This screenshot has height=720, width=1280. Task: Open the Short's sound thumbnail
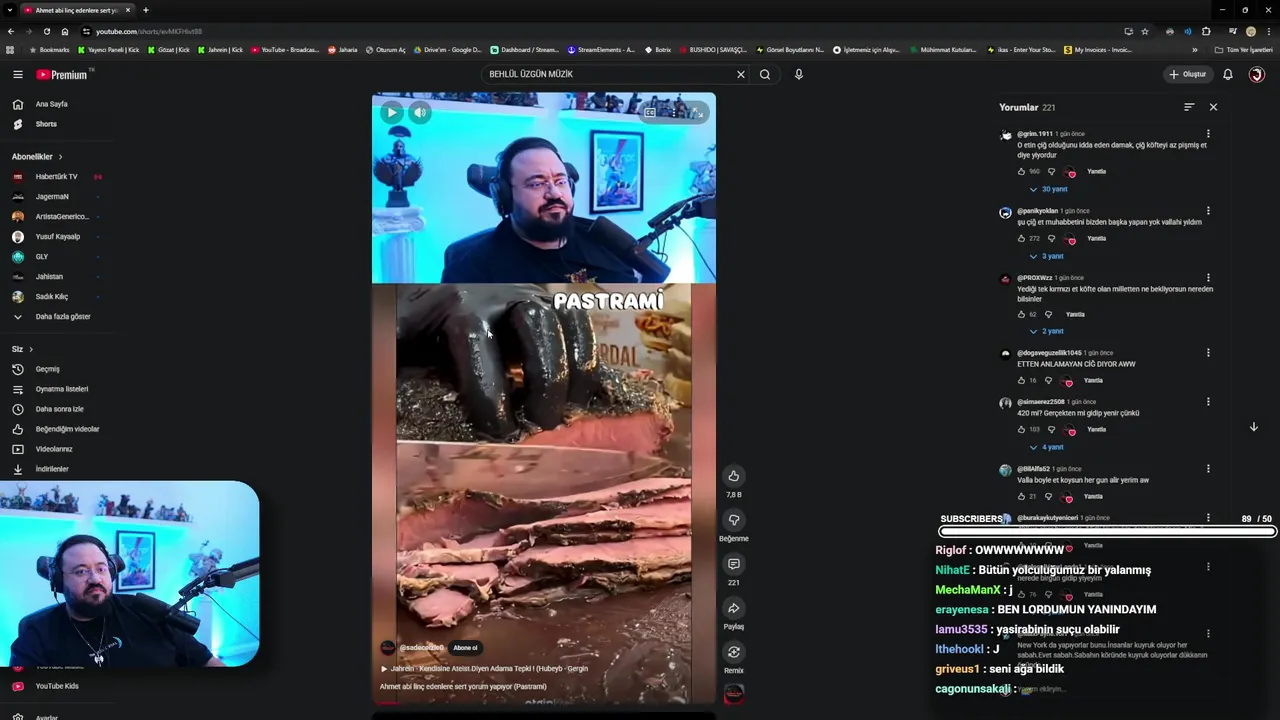734,693
